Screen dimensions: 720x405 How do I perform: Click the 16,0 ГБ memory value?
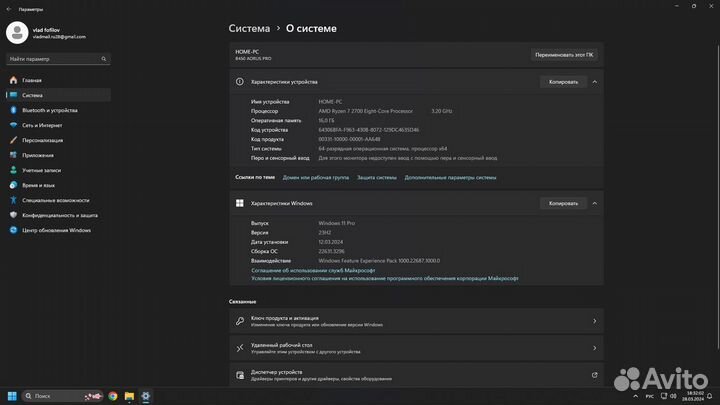point(326,120)
